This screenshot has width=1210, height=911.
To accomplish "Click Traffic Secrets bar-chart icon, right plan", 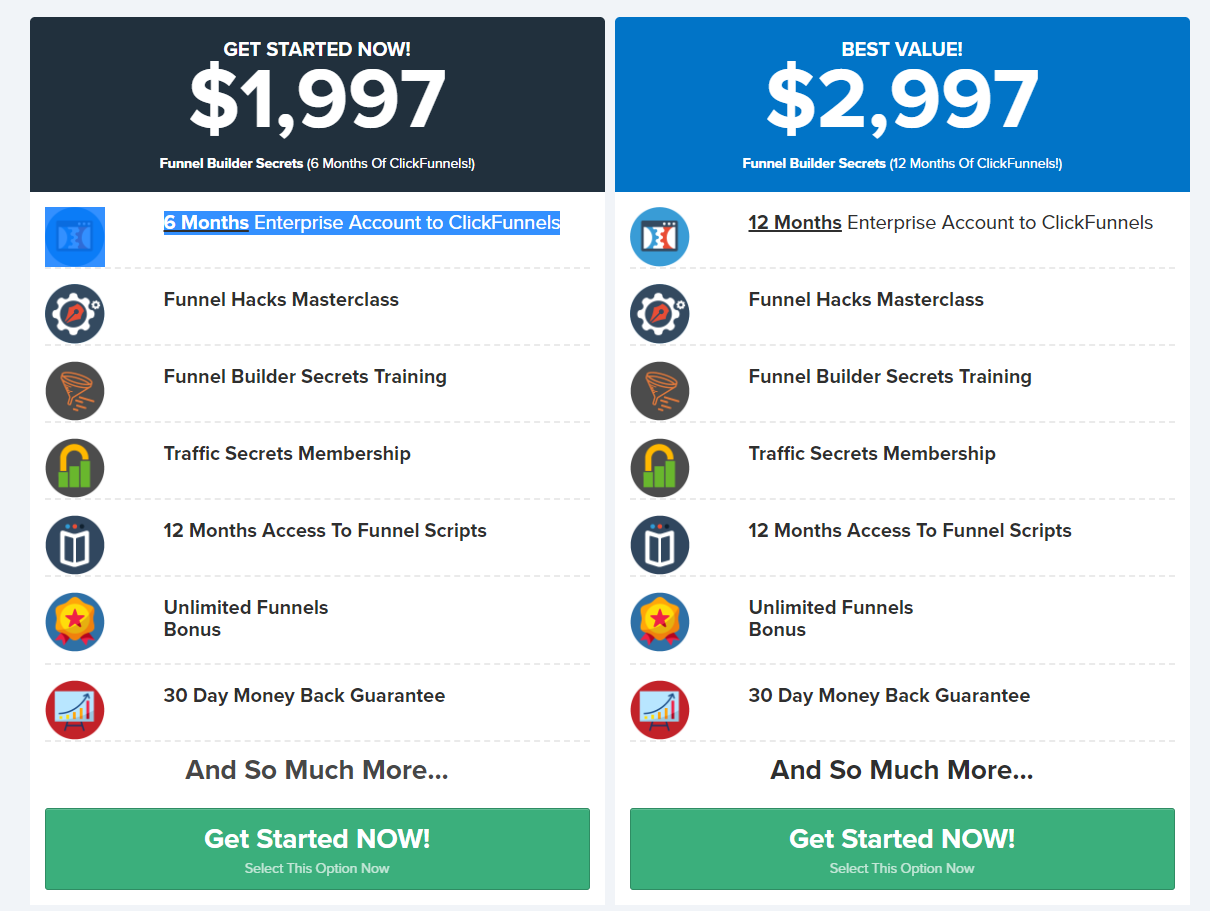I will point(660,468).
